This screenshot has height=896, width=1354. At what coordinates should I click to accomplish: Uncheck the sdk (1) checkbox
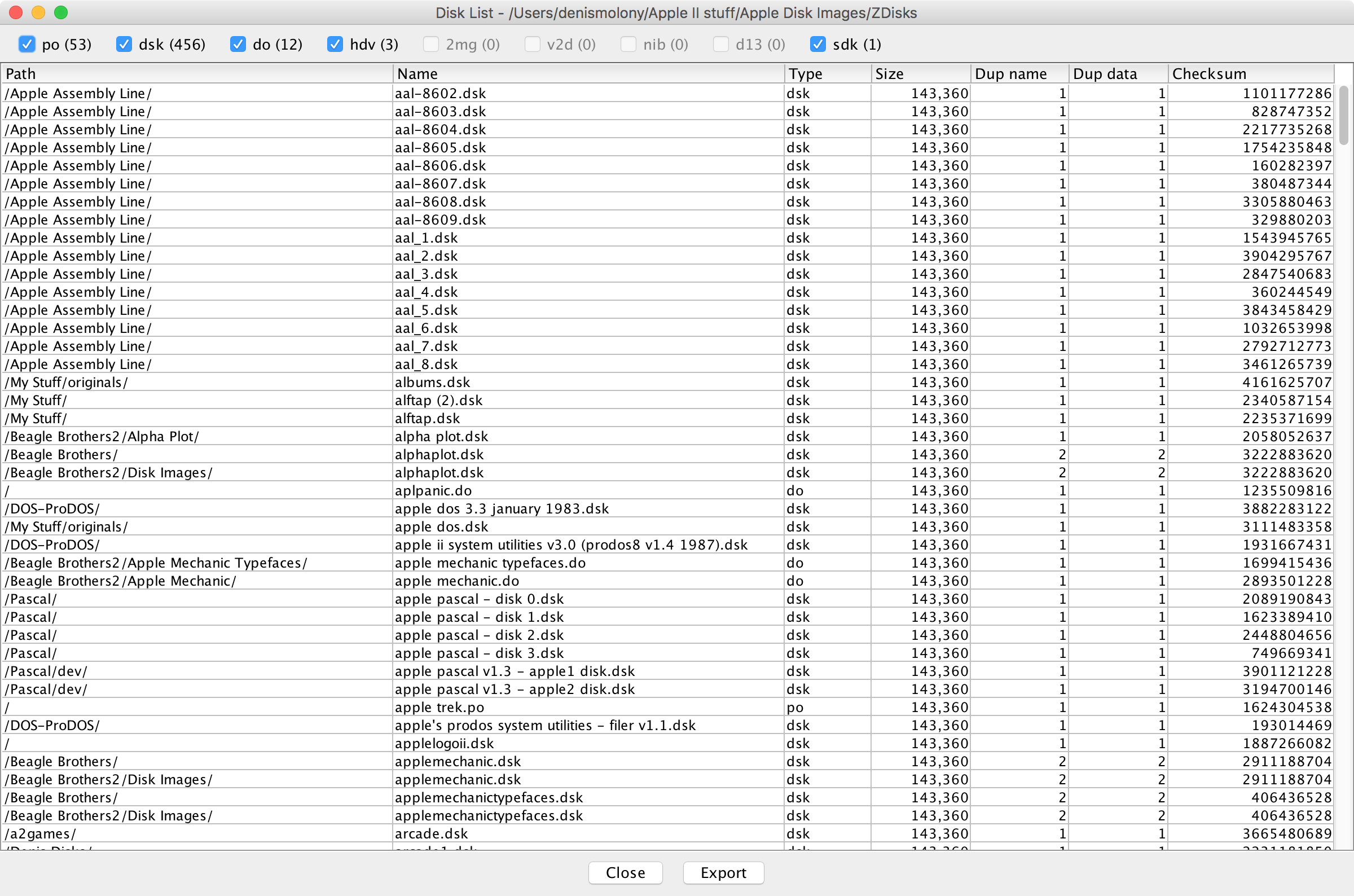tap(818, 44)
